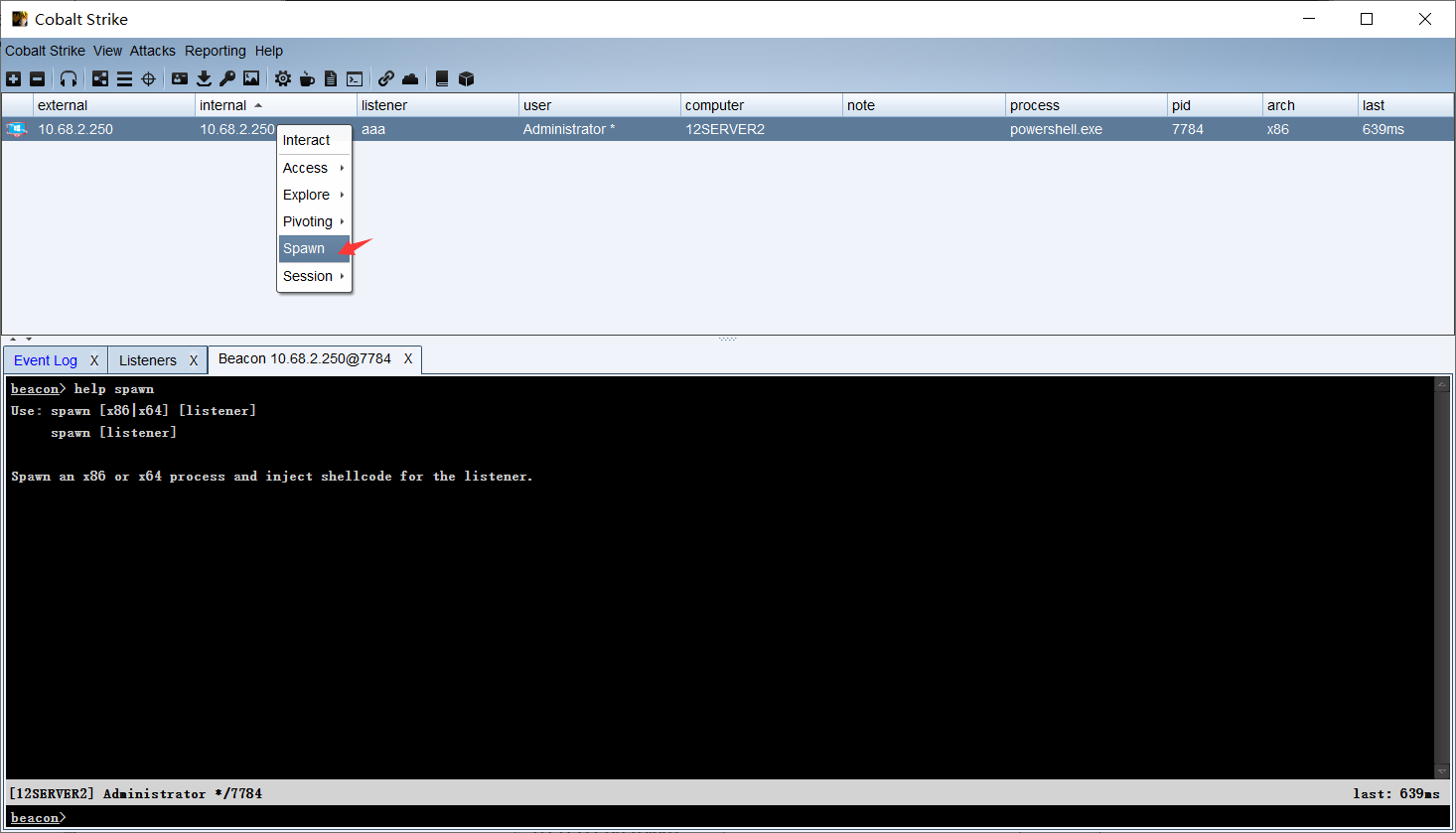Click the console scrollbar up arrow
The height and width of the screenshot is (833, 1456).
[1442, 384]
